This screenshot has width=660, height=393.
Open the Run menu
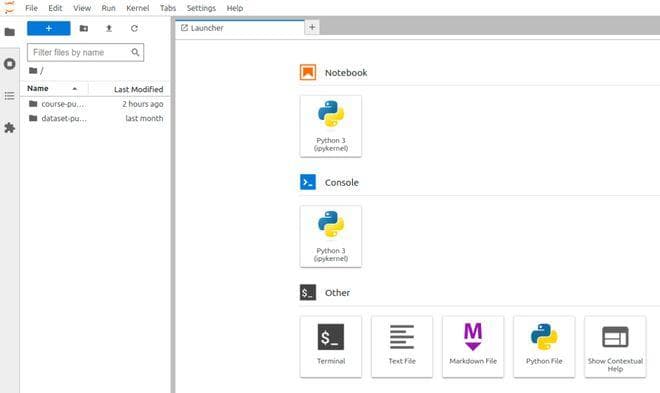coord(108,8)
